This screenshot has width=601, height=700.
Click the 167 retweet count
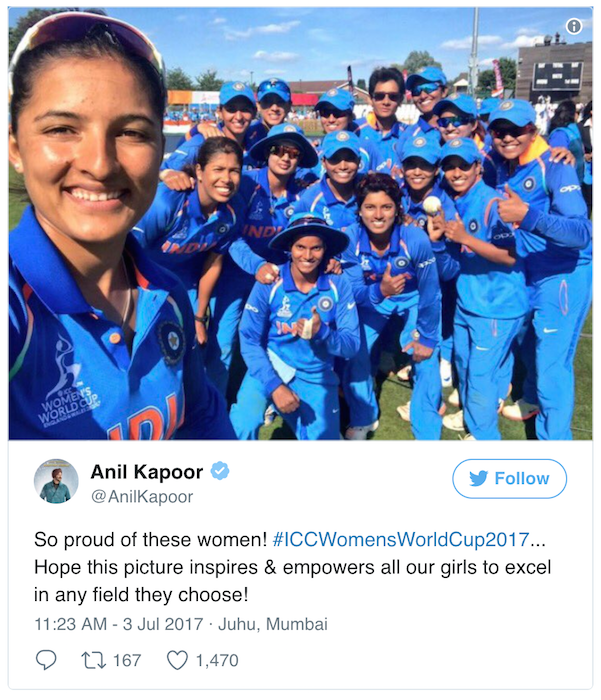(x=127, y=660)
